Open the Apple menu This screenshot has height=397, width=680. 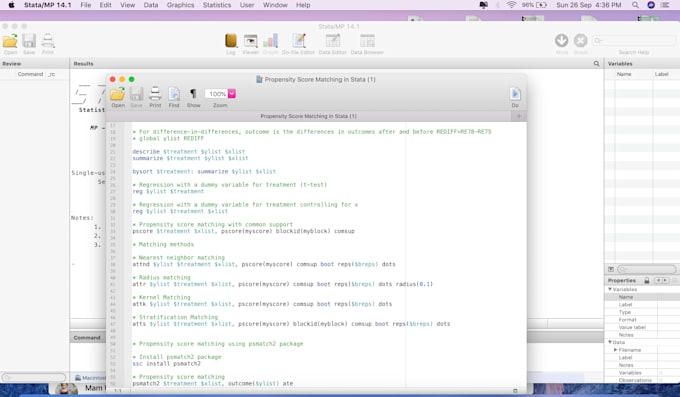[12, 5]
